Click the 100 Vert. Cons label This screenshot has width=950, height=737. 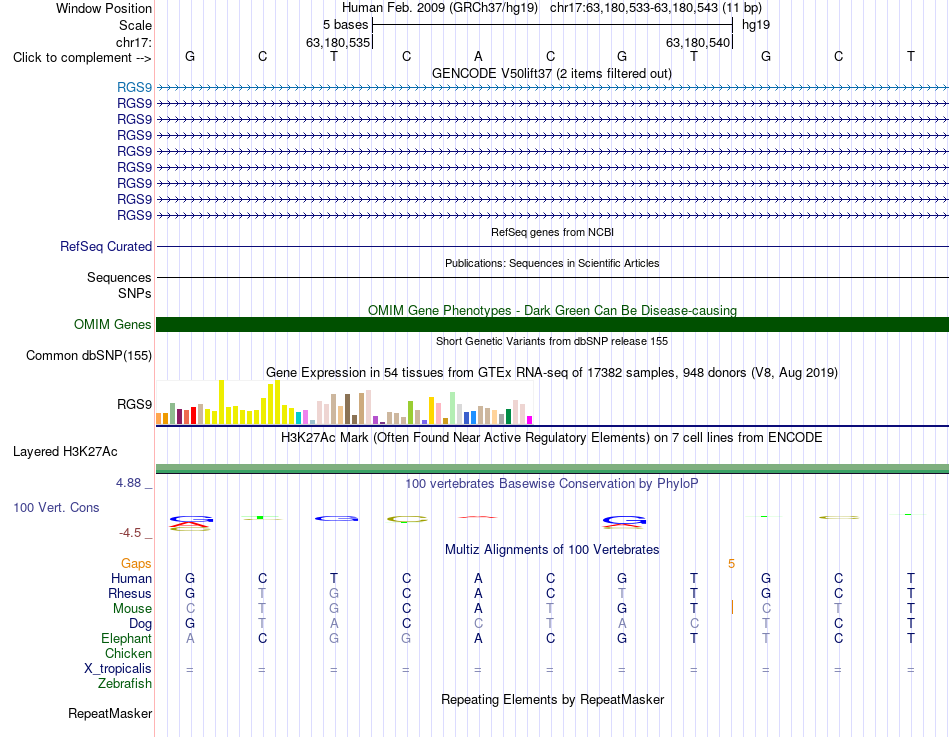56,507
